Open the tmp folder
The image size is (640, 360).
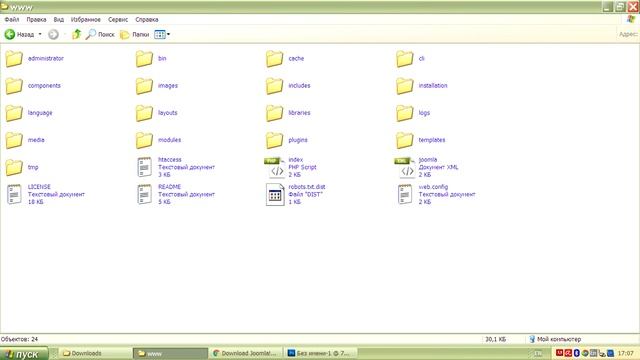coord(22,167)
